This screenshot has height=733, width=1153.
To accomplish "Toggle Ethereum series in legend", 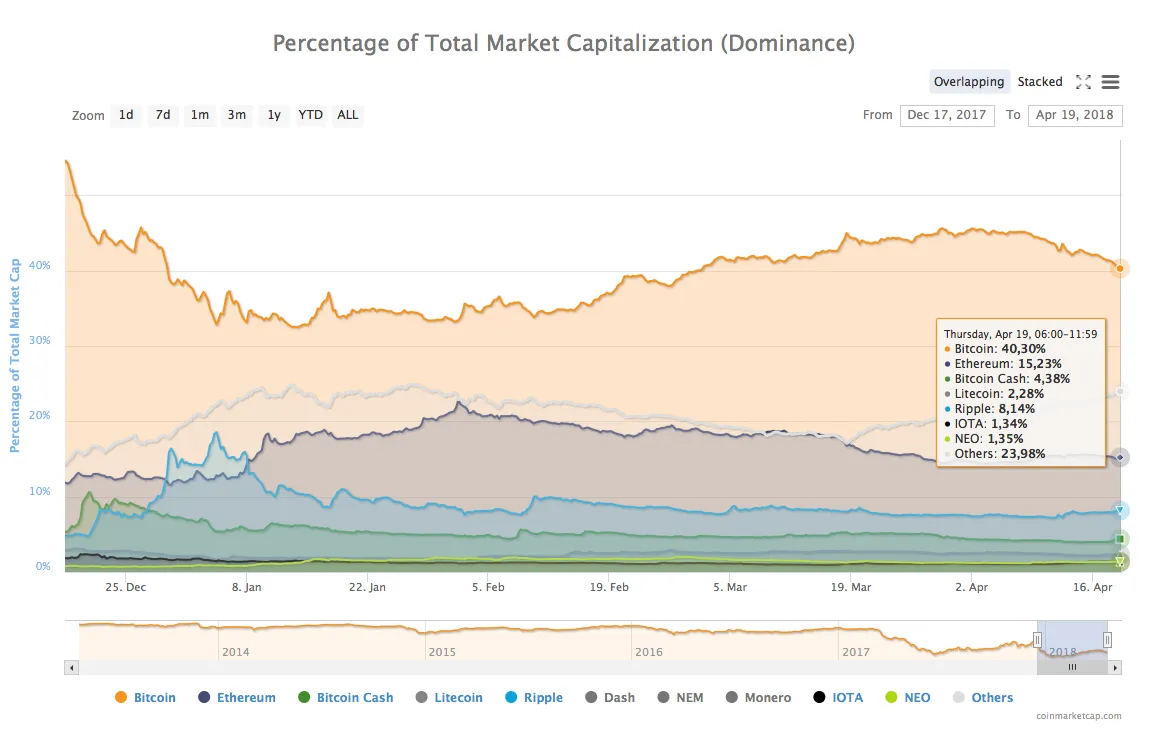I will click(x=237, y=697).
